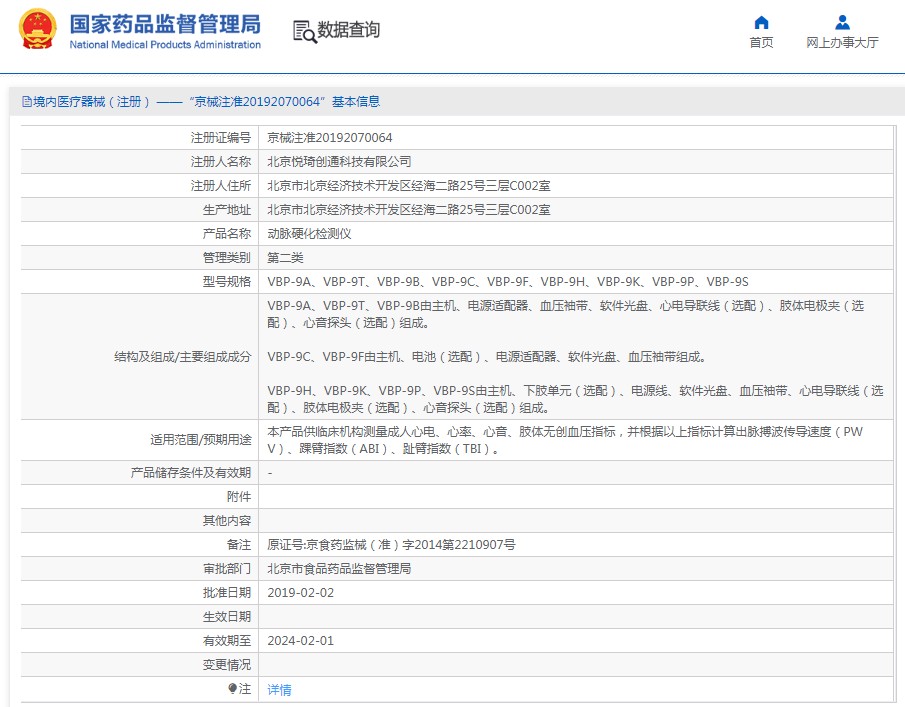The width and height of the screenshot is (905, 707).
Task: Click the 数据查询 heading text
Action: 349,29
